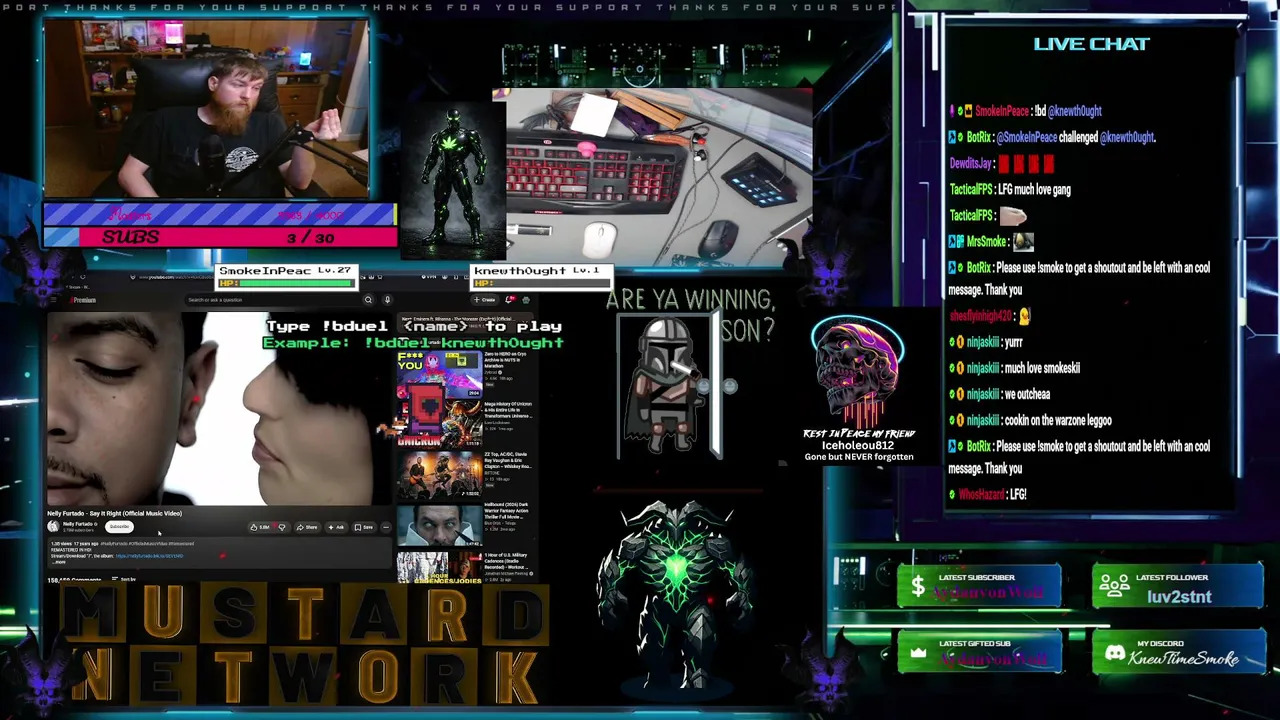Open YouTube notifications bell
Viewport: 1280px width, 720px height.
tap(510, 300)
